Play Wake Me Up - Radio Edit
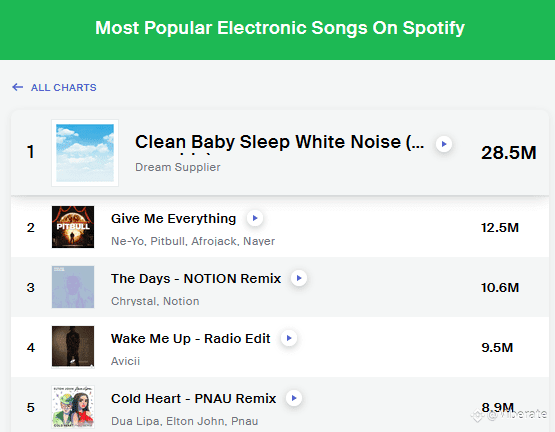Viewport: 555px width, 432px height. [x=289, y=338]
